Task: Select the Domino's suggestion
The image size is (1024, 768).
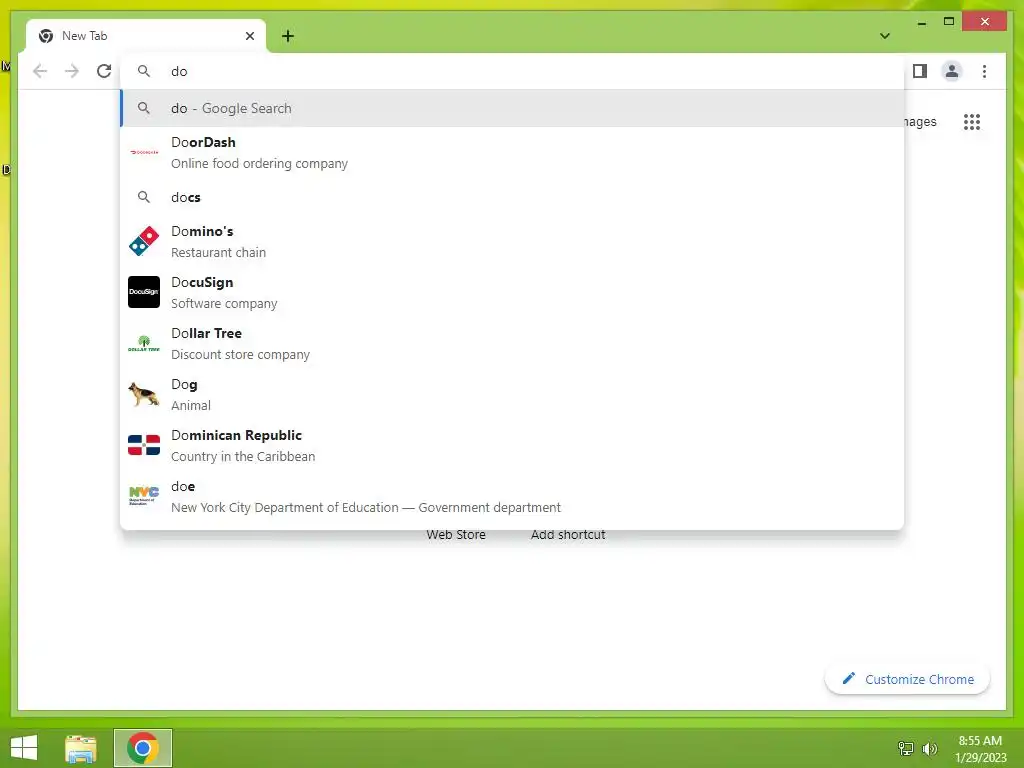Action: point(512,242)
